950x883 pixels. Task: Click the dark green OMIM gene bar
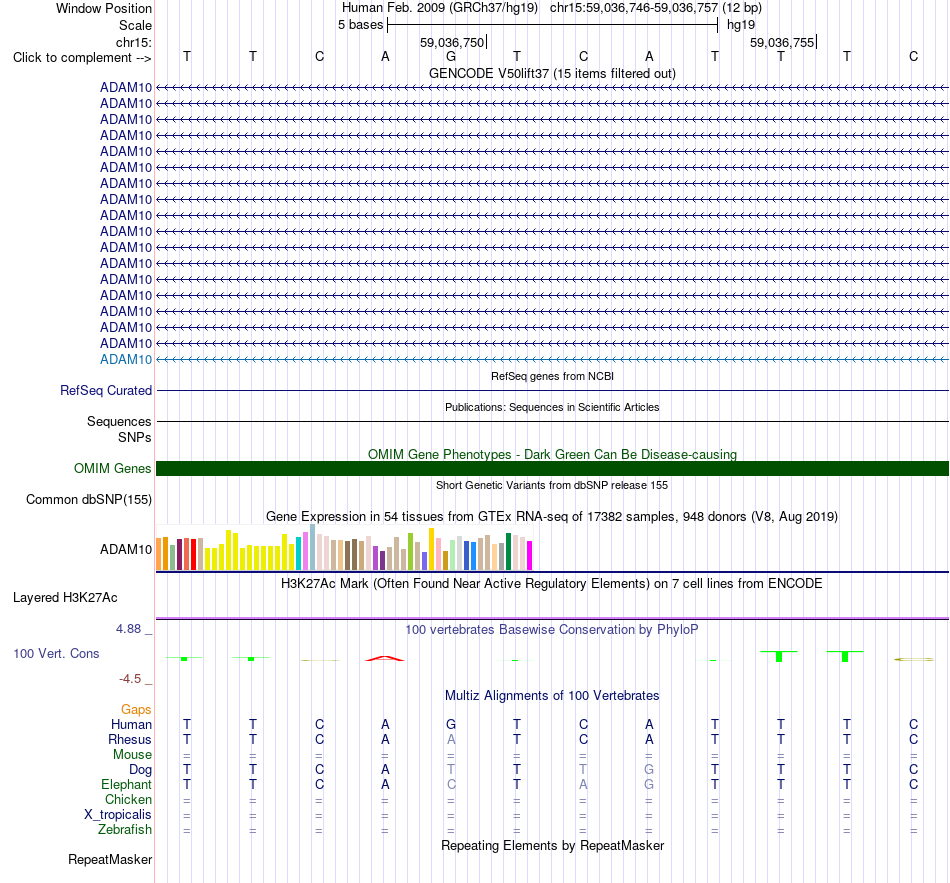click(552, 468)
